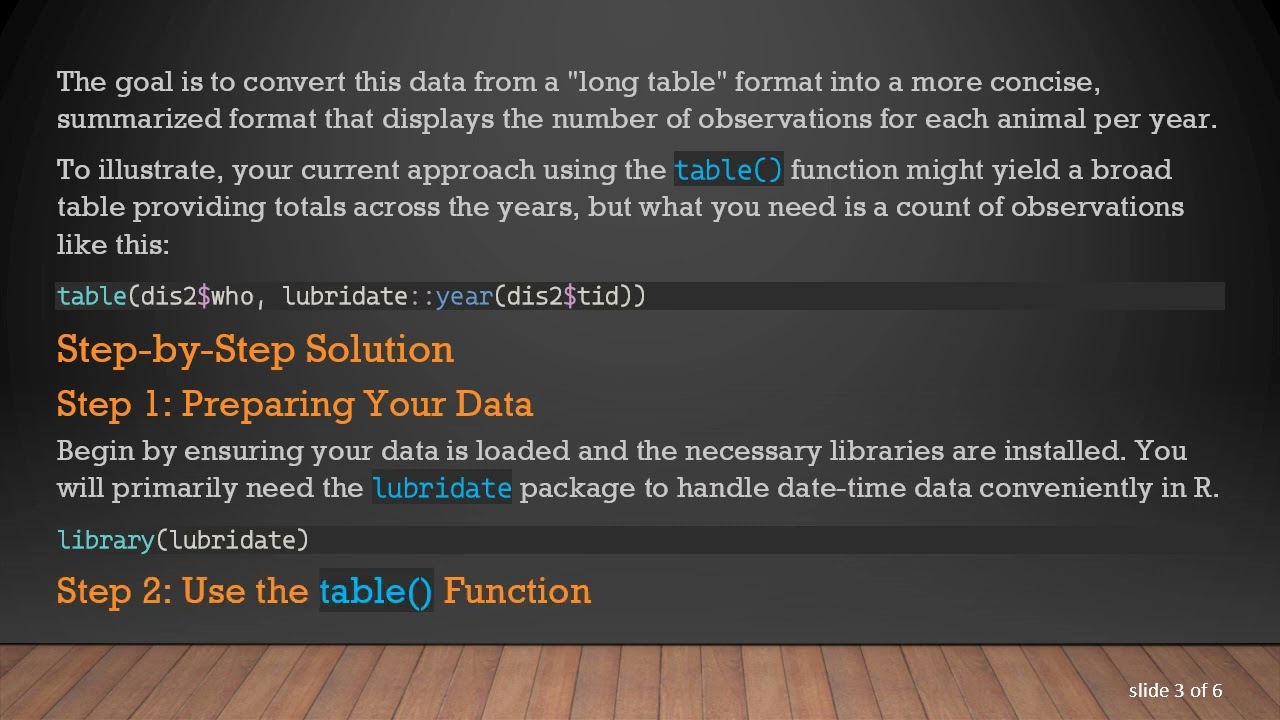Screen dimensions: 1280x720
Task: Click the word "library" in the code snippet
Action: click(x=105, y=540)
